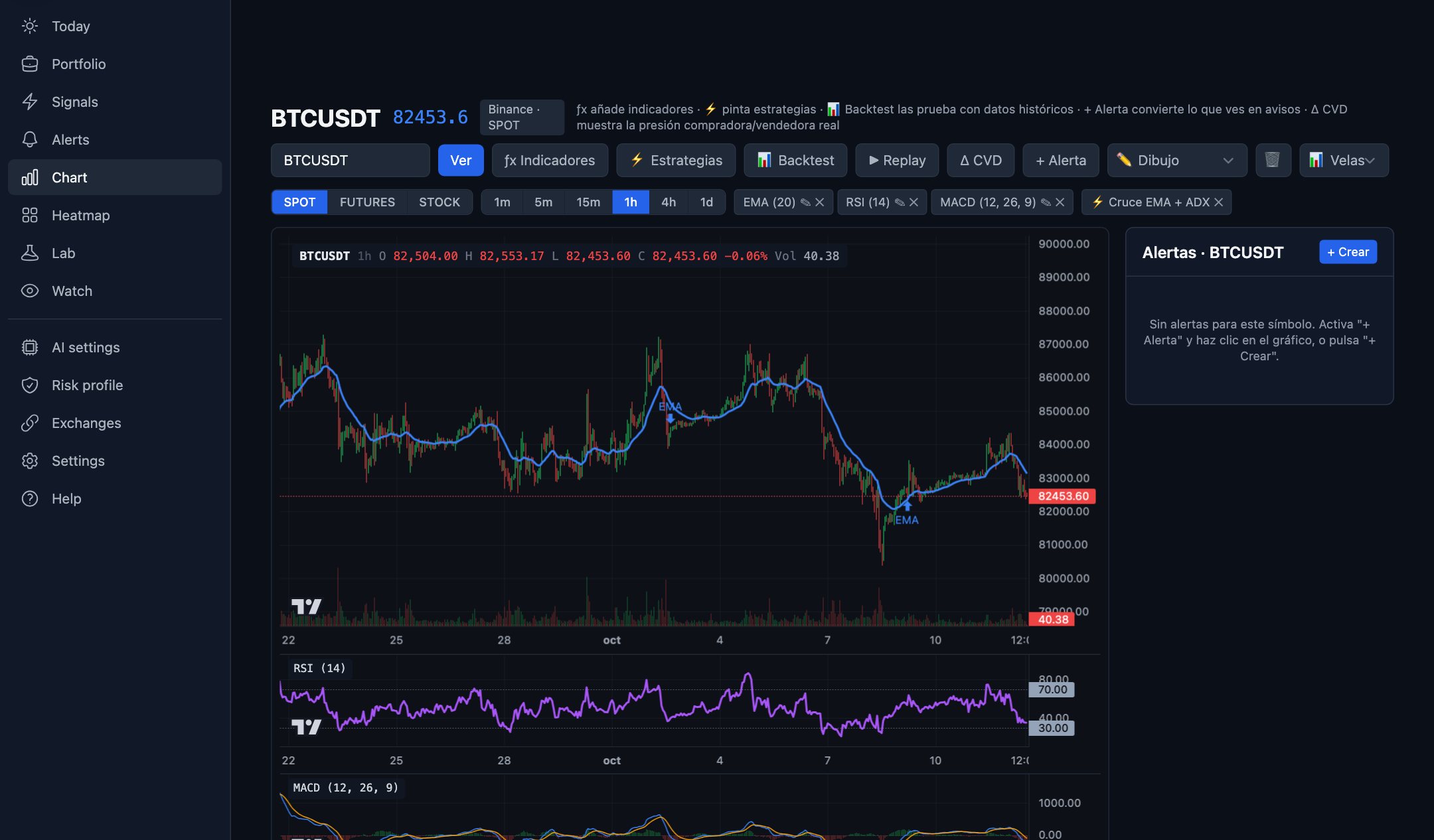
Task: Go to Heatmap page
Action: click(x=115, y=215)
